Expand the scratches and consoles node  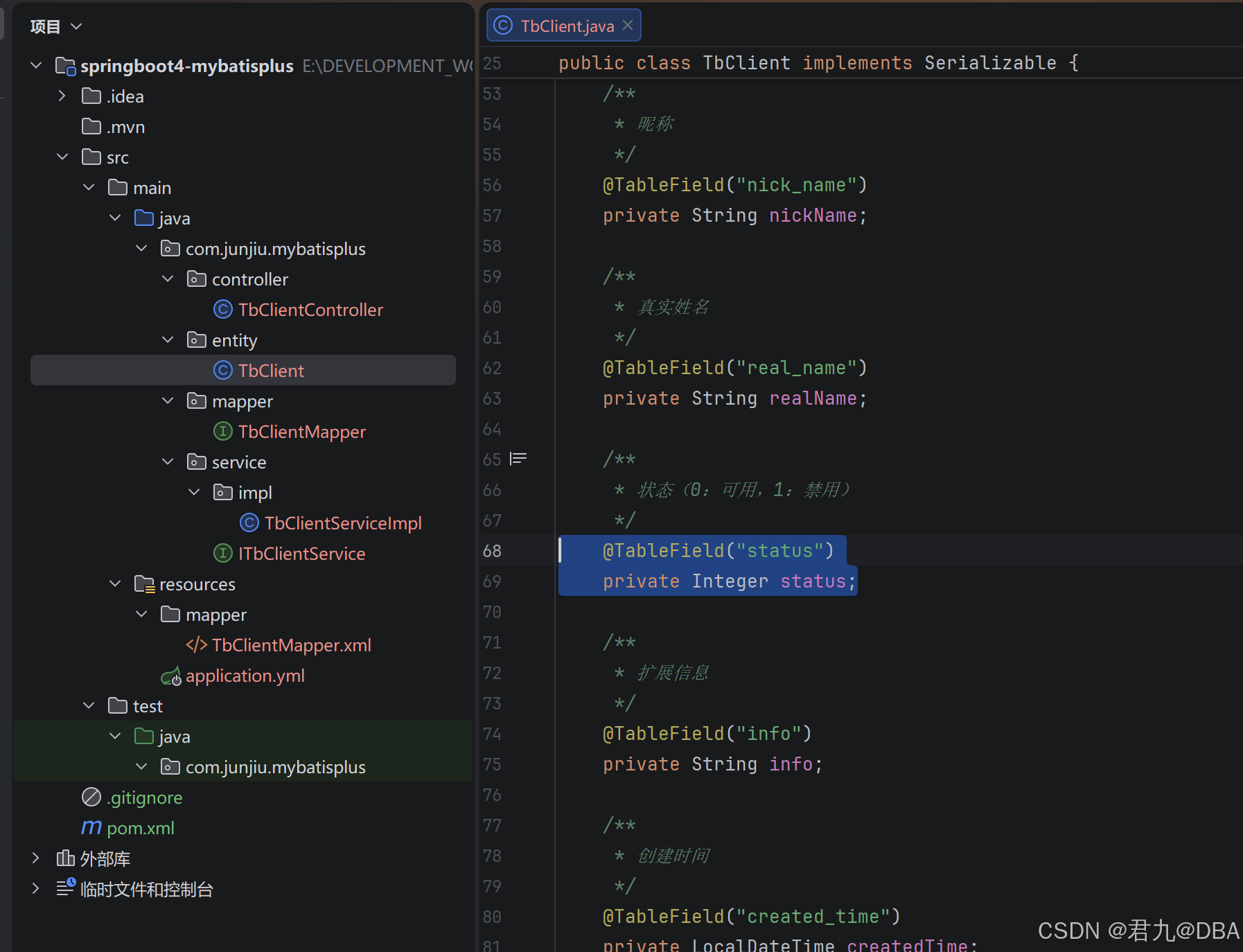[x=36, y=888]
